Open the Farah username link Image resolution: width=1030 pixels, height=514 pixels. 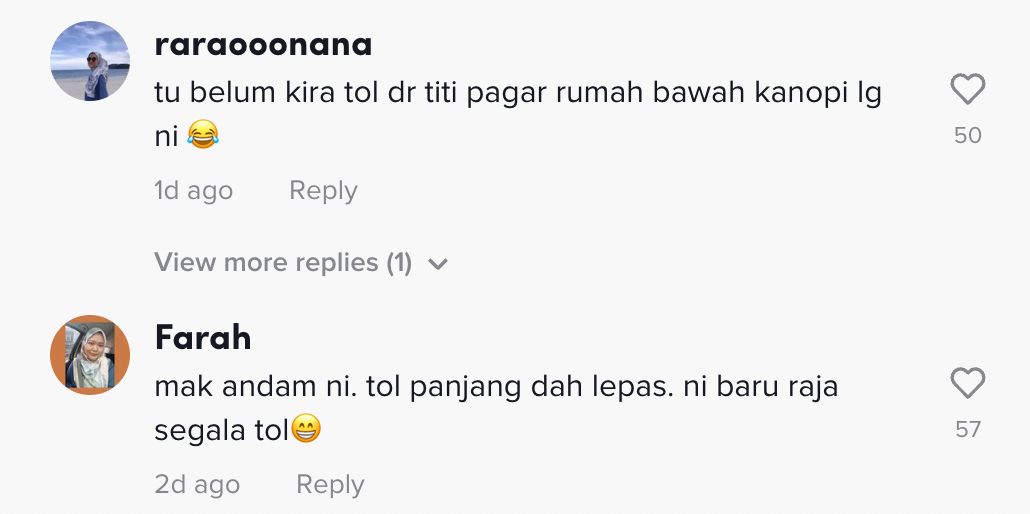click(203, 338)
